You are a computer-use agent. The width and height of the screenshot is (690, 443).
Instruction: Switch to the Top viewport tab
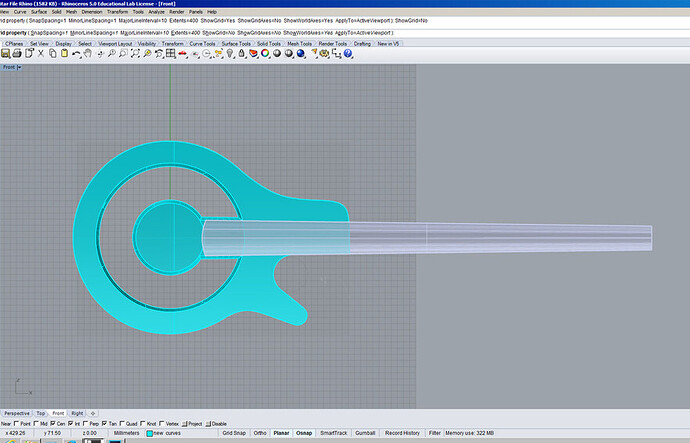pos(40,414)
